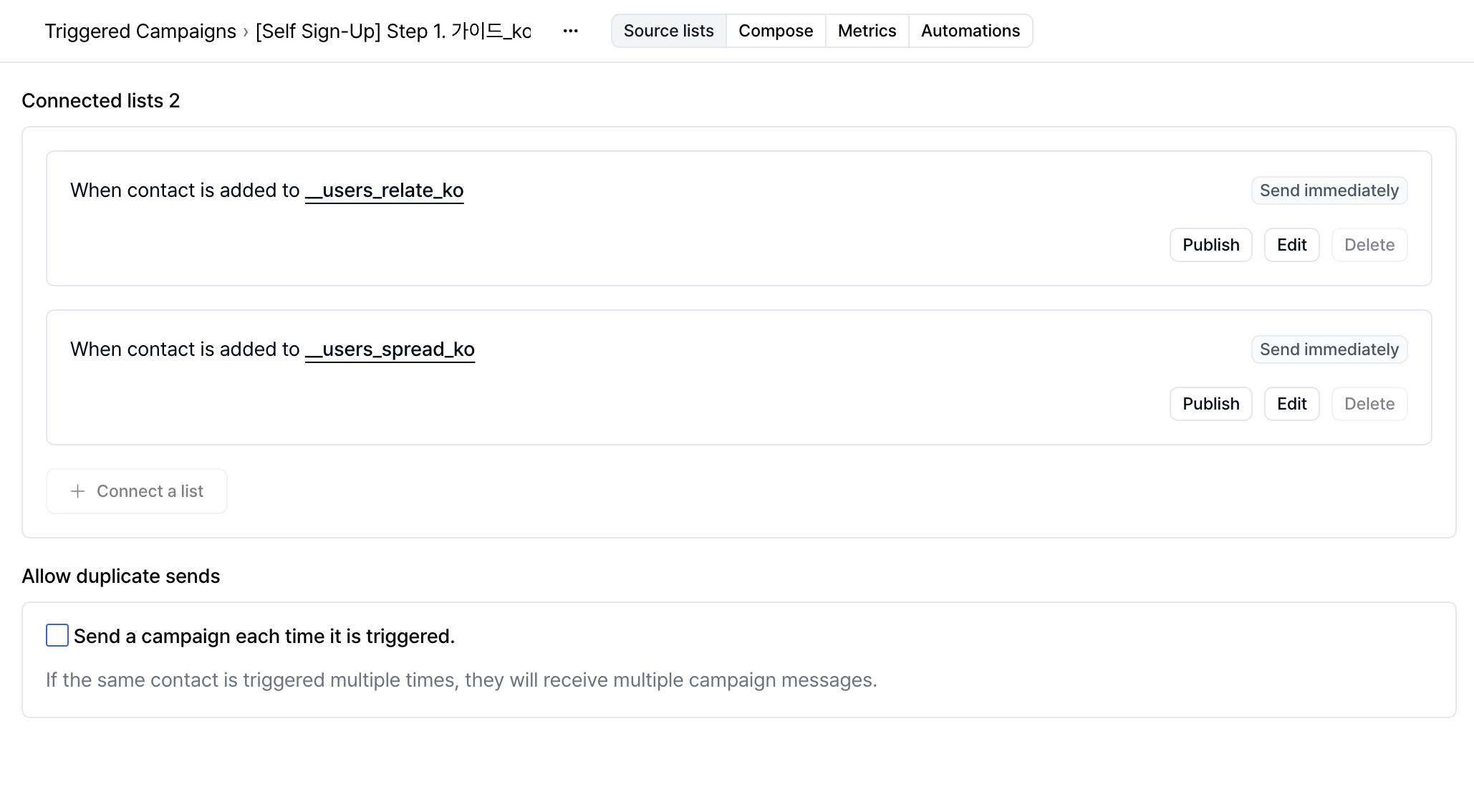1474x812 pixels.
Task: Edit the __users_relate_ko connected list
Action: [1291, 245]
